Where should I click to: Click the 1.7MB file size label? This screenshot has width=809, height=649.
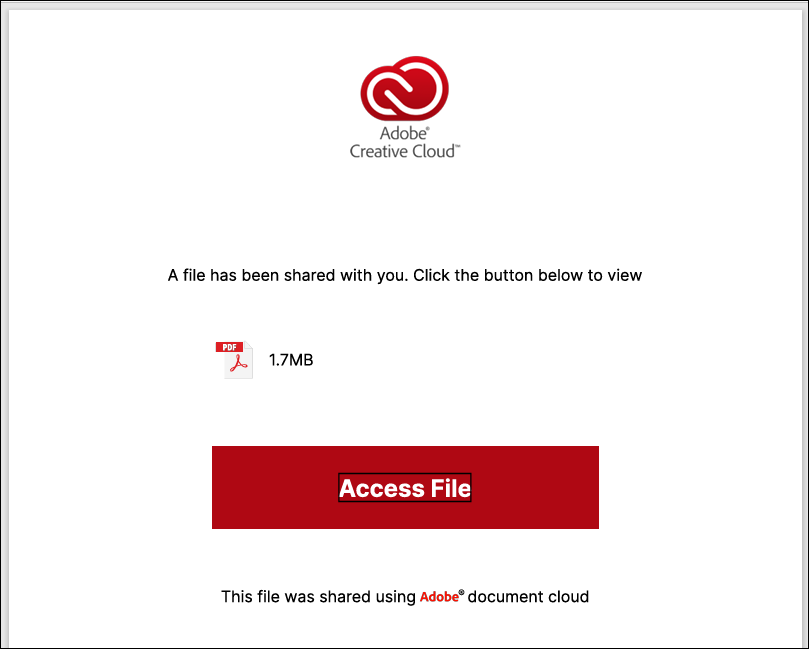click(x=291, y=360)
